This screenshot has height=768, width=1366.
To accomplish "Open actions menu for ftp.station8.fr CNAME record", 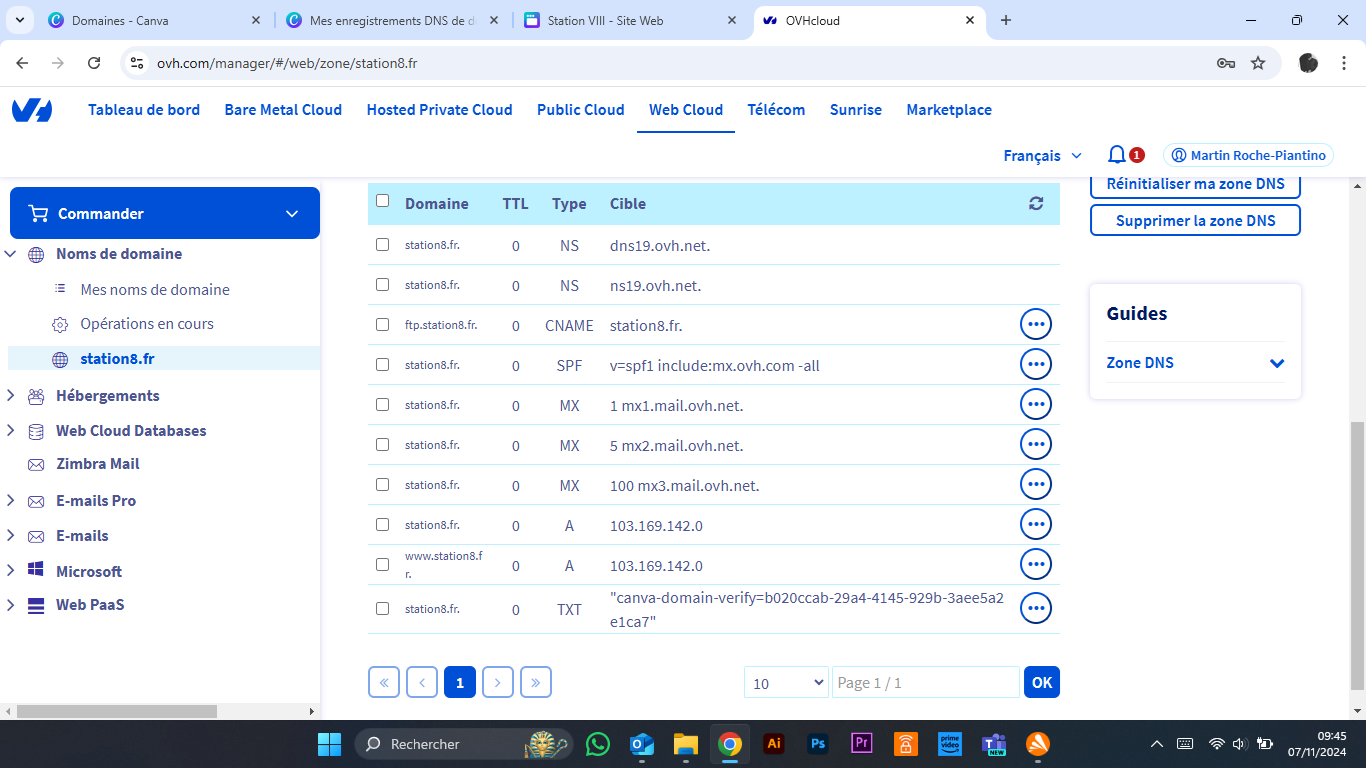I will [1036, 325].
